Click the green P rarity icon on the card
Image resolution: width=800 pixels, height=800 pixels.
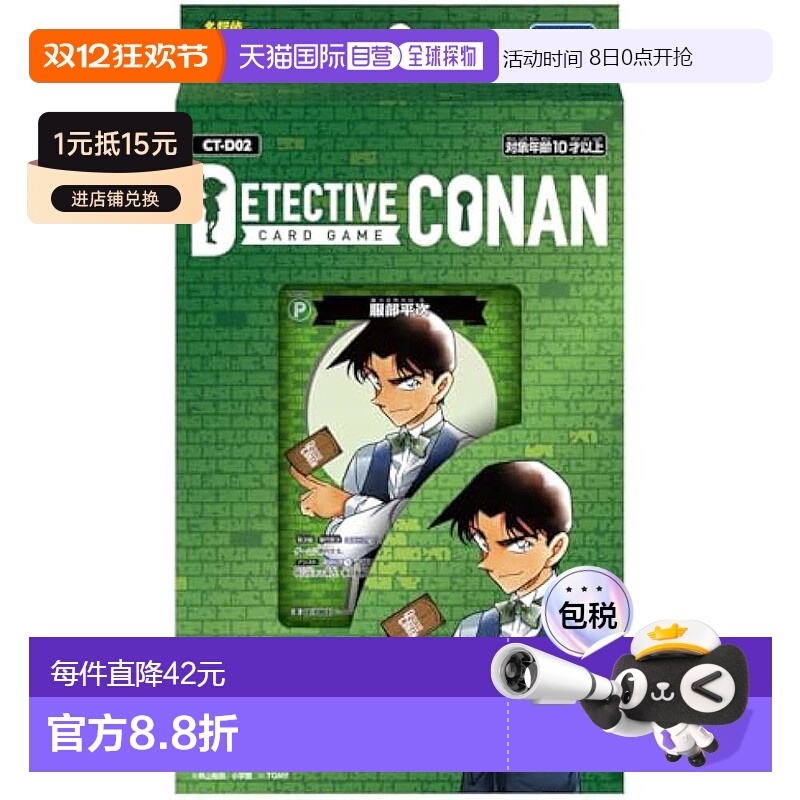click(x=299, y=310)
